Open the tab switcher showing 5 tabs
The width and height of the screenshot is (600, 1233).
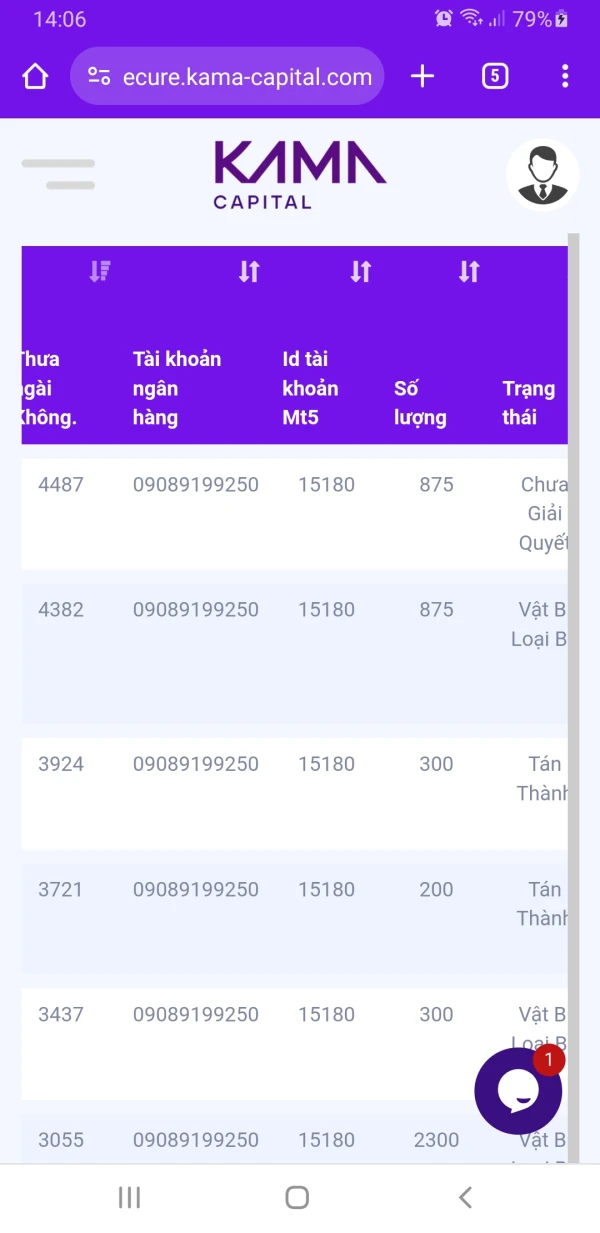tap(495, 76)
